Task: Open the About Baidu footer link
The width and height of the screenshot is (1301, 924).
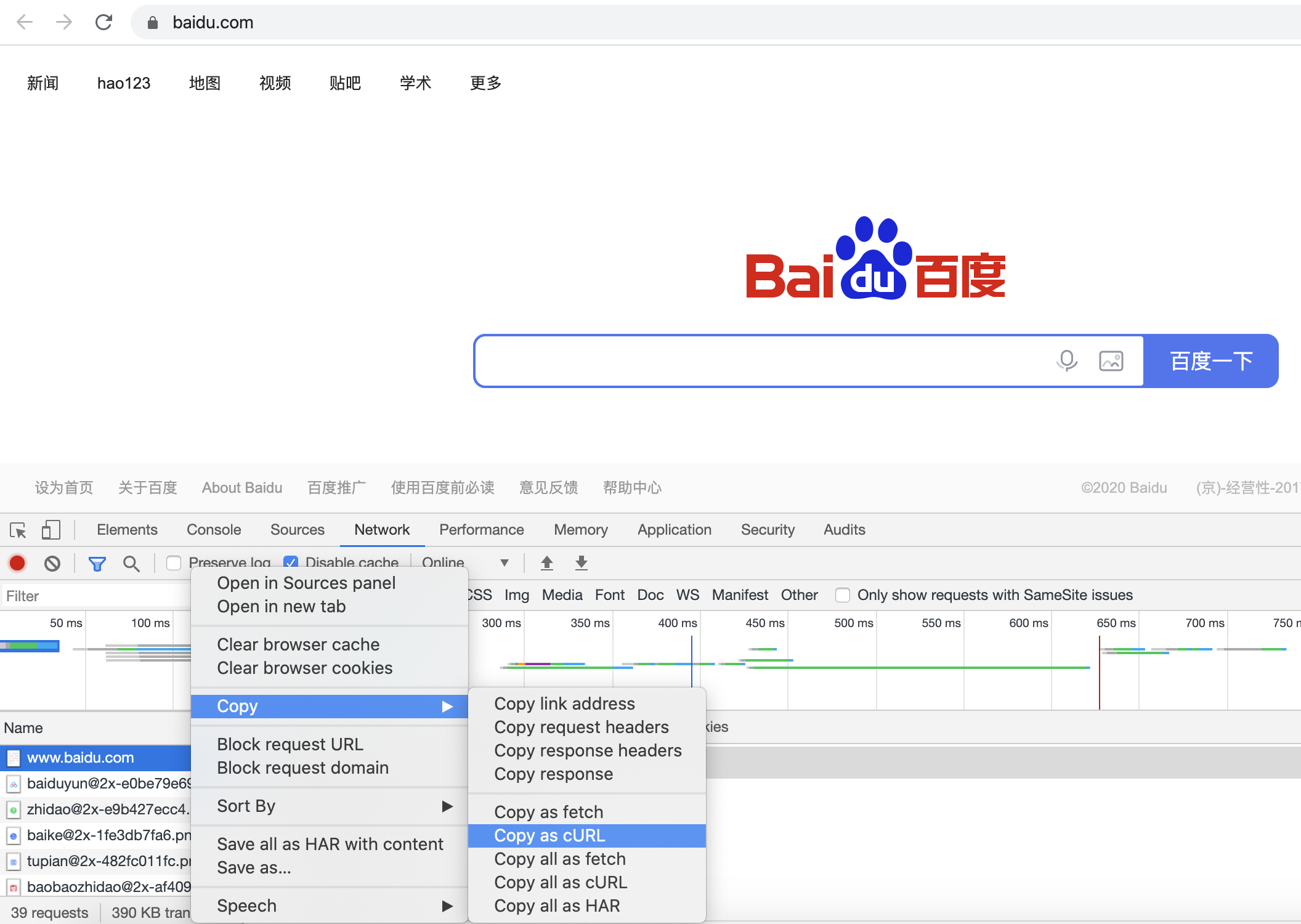Action: tap(242, 488)
